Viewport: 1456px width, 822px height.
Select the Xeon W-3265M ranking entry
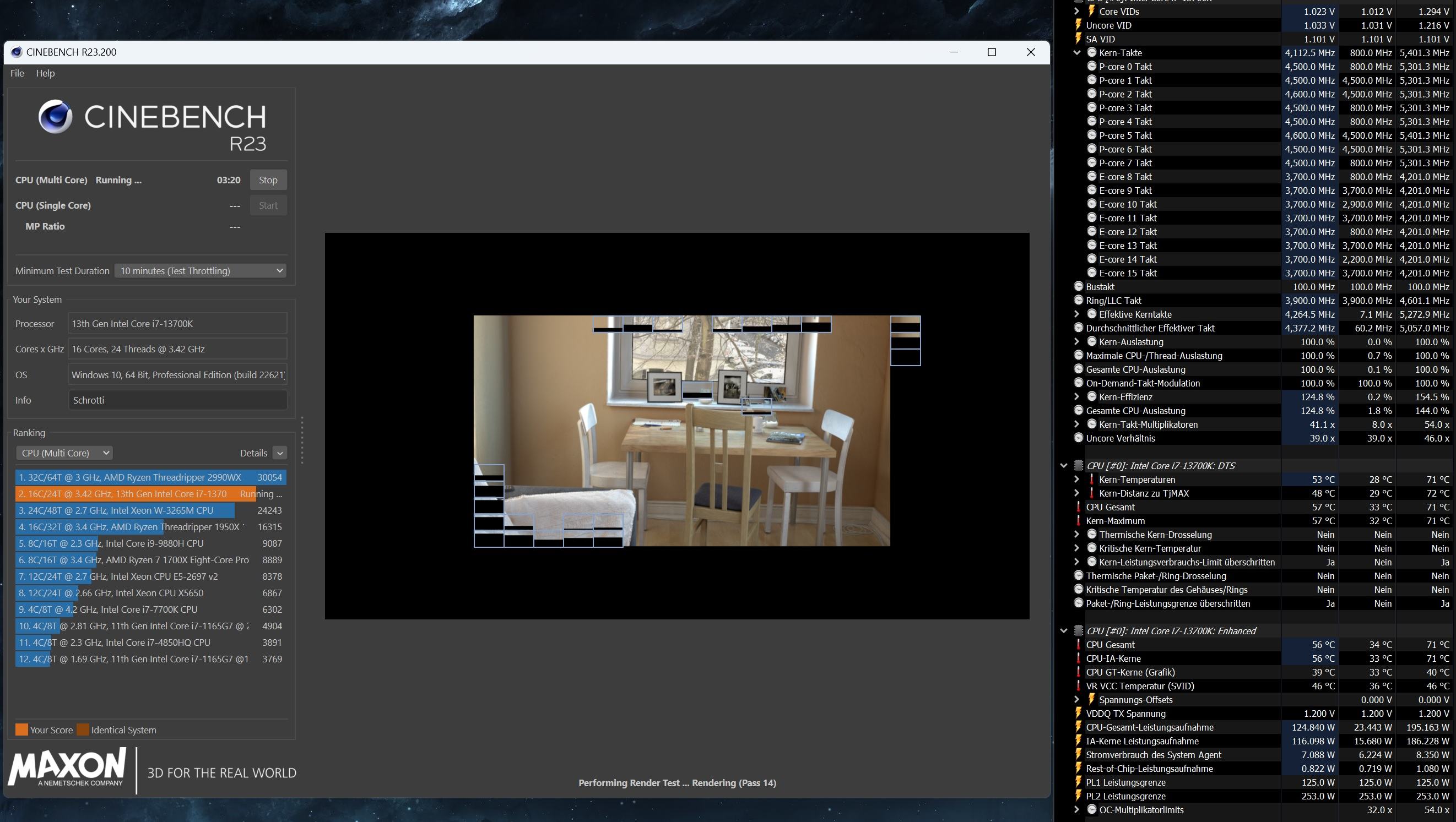point(150,510)
